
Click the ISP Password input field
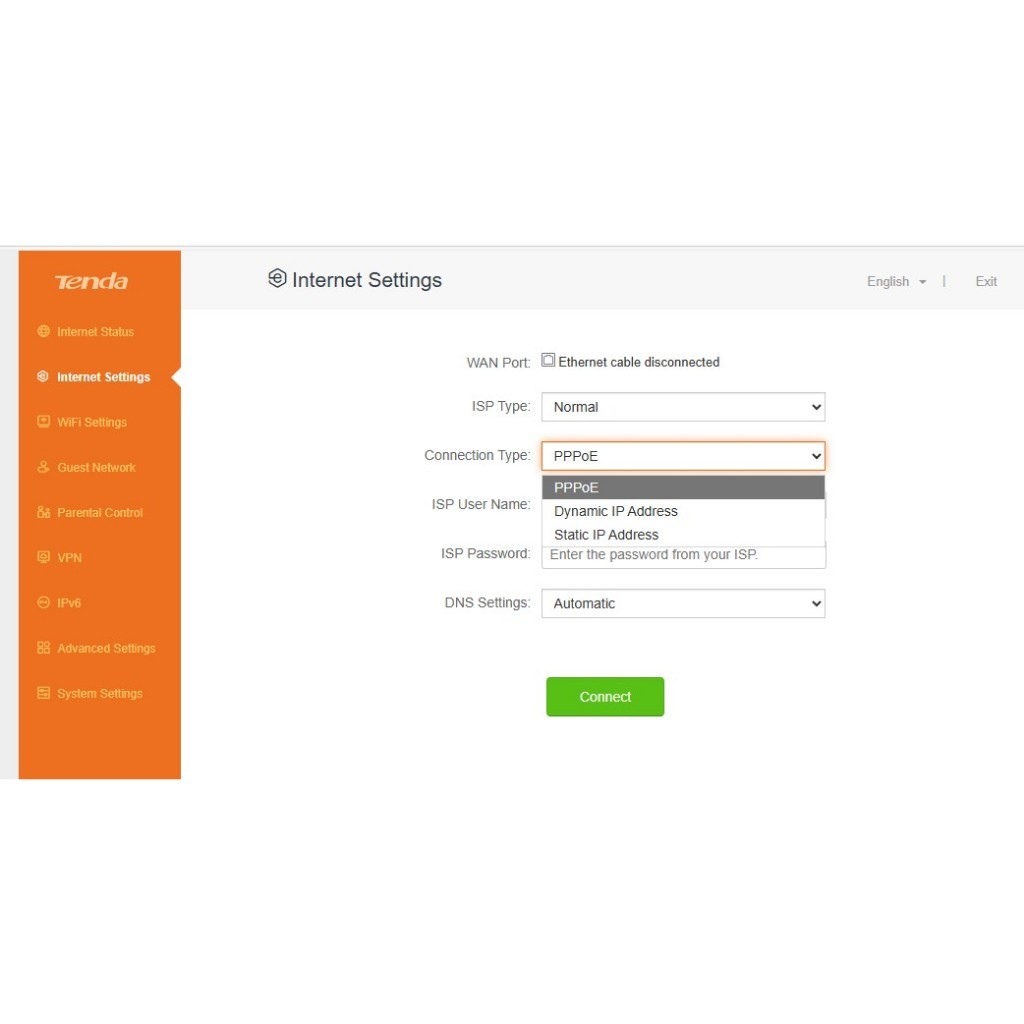click(x=683, y=556)
